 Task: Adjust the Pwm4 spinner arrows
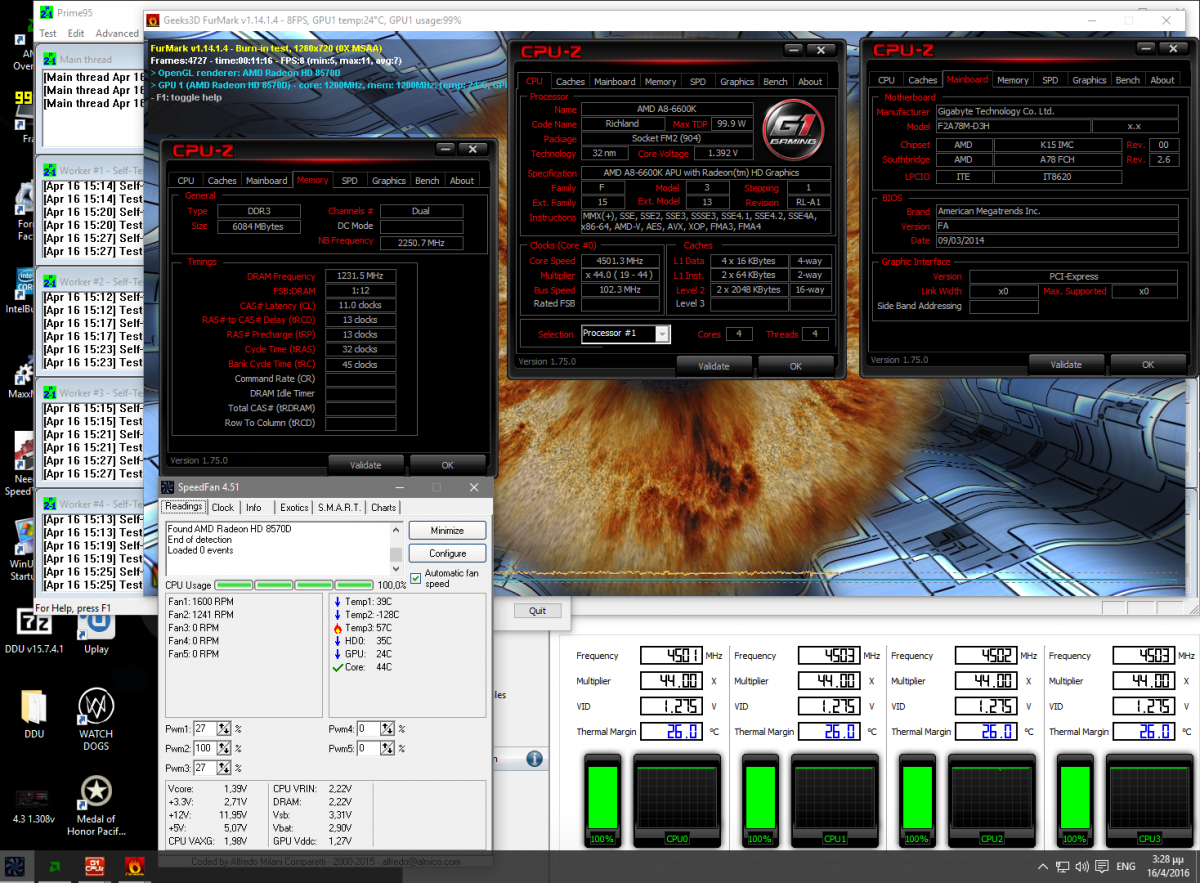[x=388, y=729]
